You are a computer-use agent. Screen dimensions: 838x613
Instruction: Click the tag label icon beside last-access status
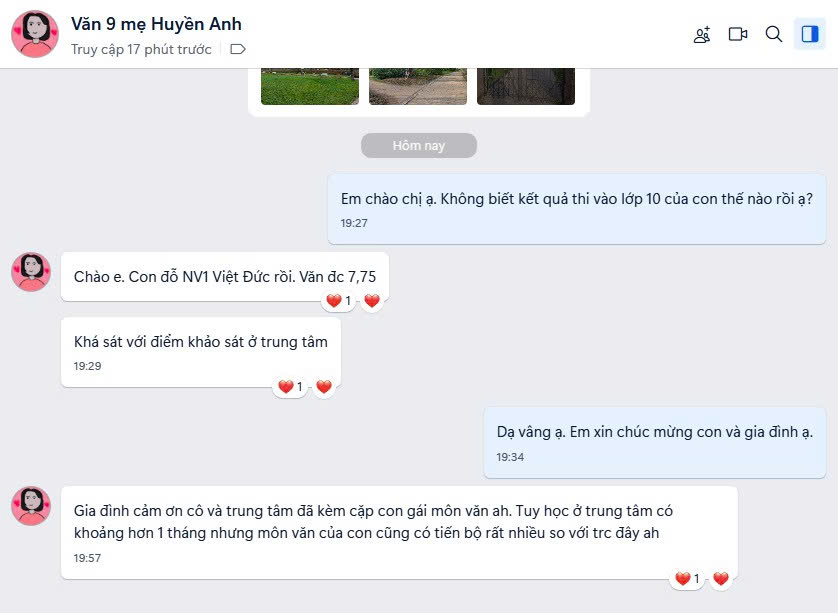tap(237, 49)
